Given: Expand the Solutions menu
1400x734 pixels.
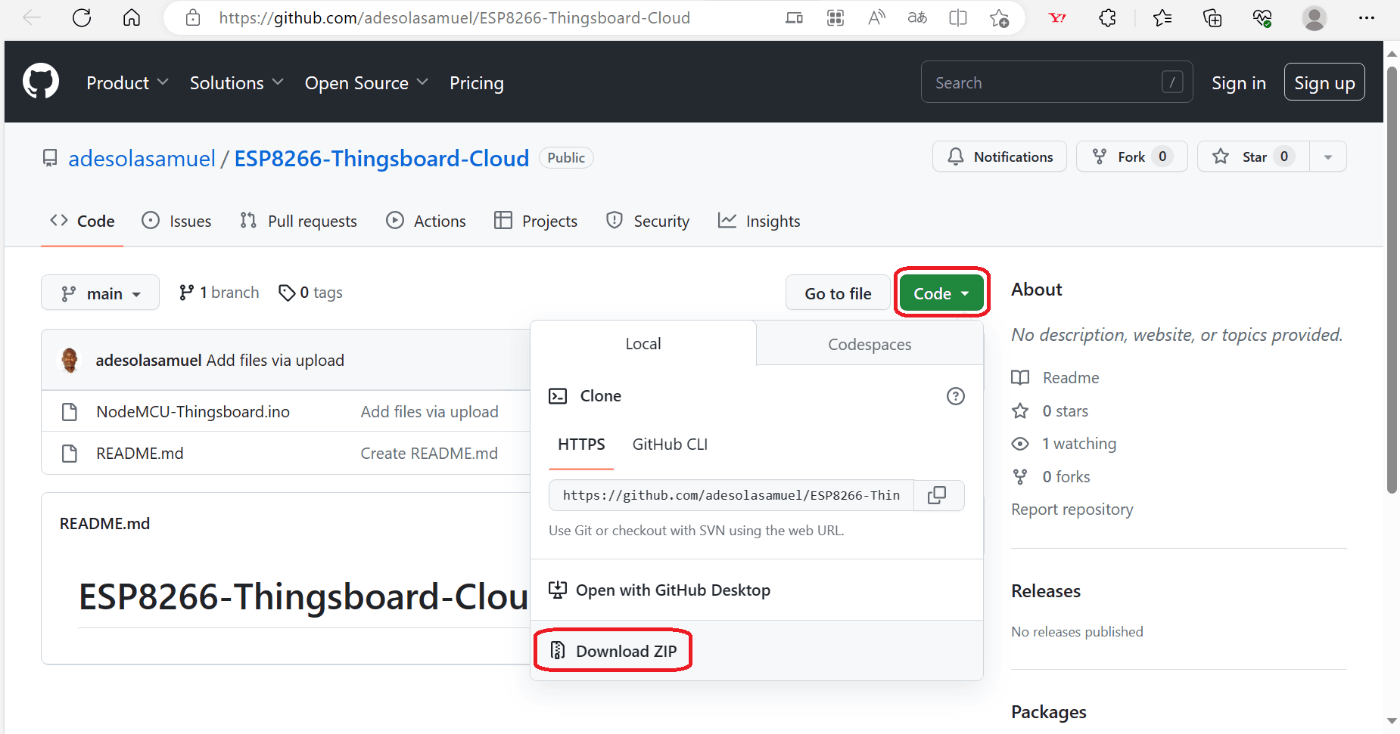Looking at the screenshot, I should pyautogui.click(x=237, y=83).
